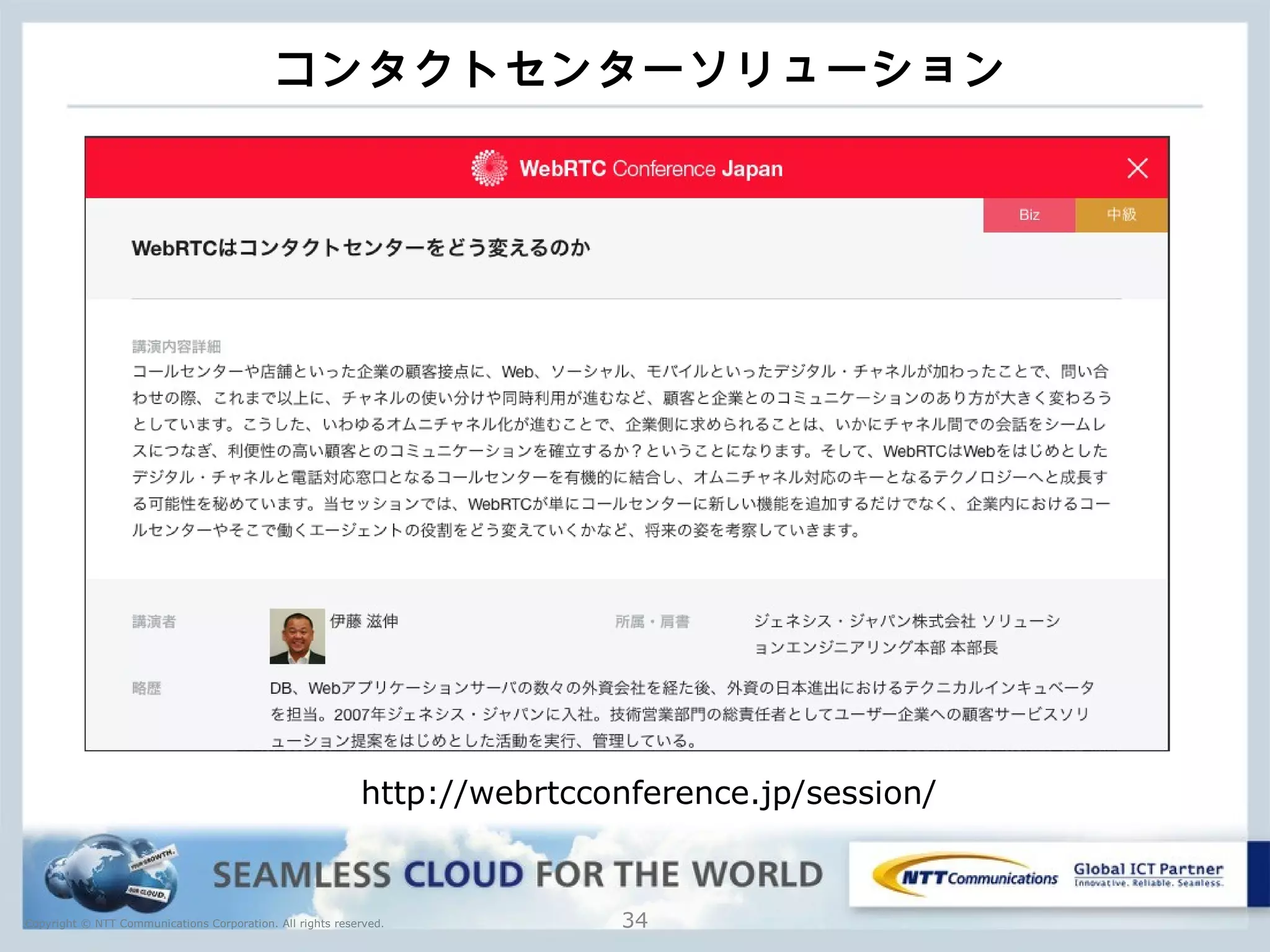Click the affiliation ジェネシス・ジャパン株式会社 text

907,634
